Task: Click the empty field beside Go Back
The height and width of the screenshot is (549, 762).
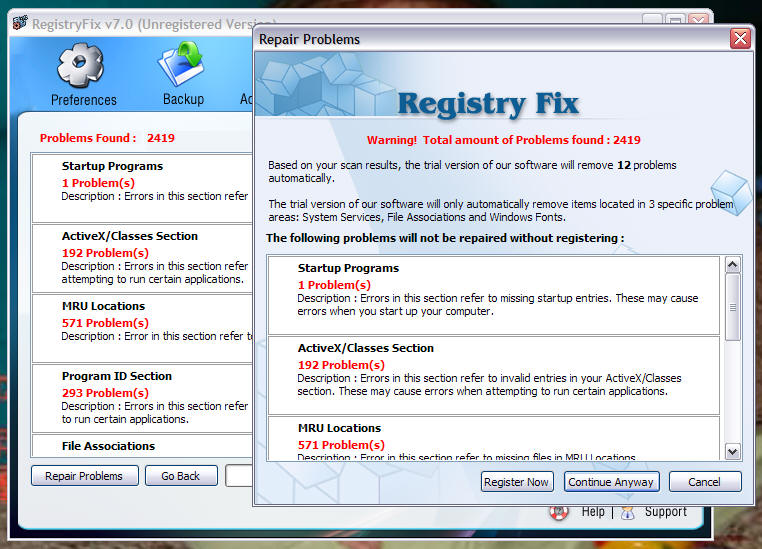Action: [x=239, y=476]
